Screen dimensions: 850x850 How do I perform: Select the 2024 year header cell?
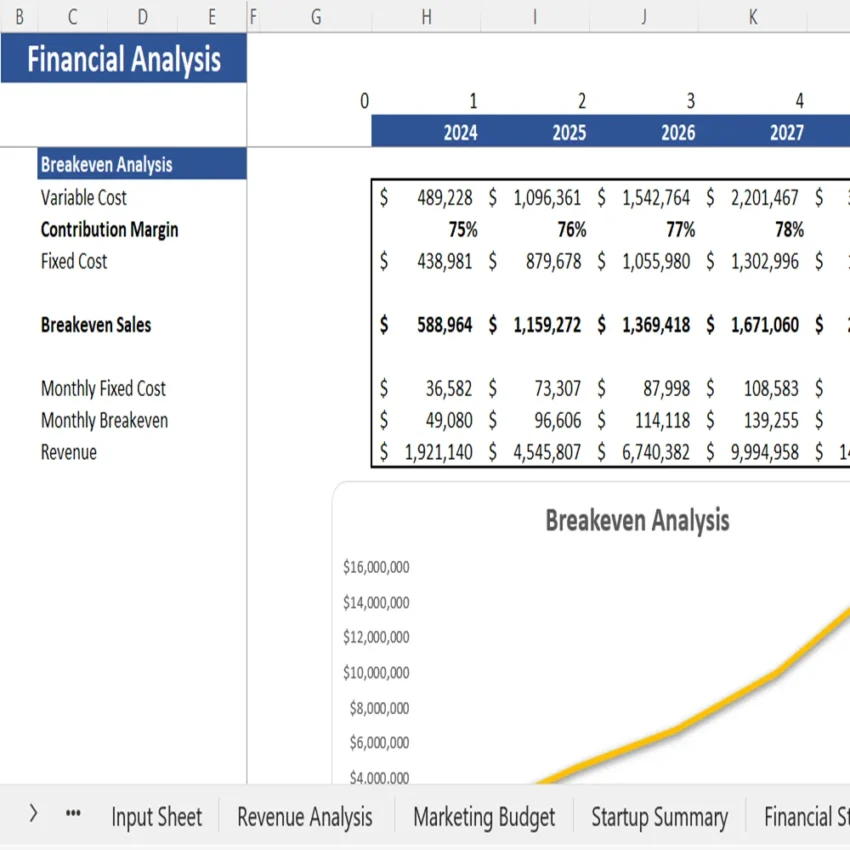(459, 132)
